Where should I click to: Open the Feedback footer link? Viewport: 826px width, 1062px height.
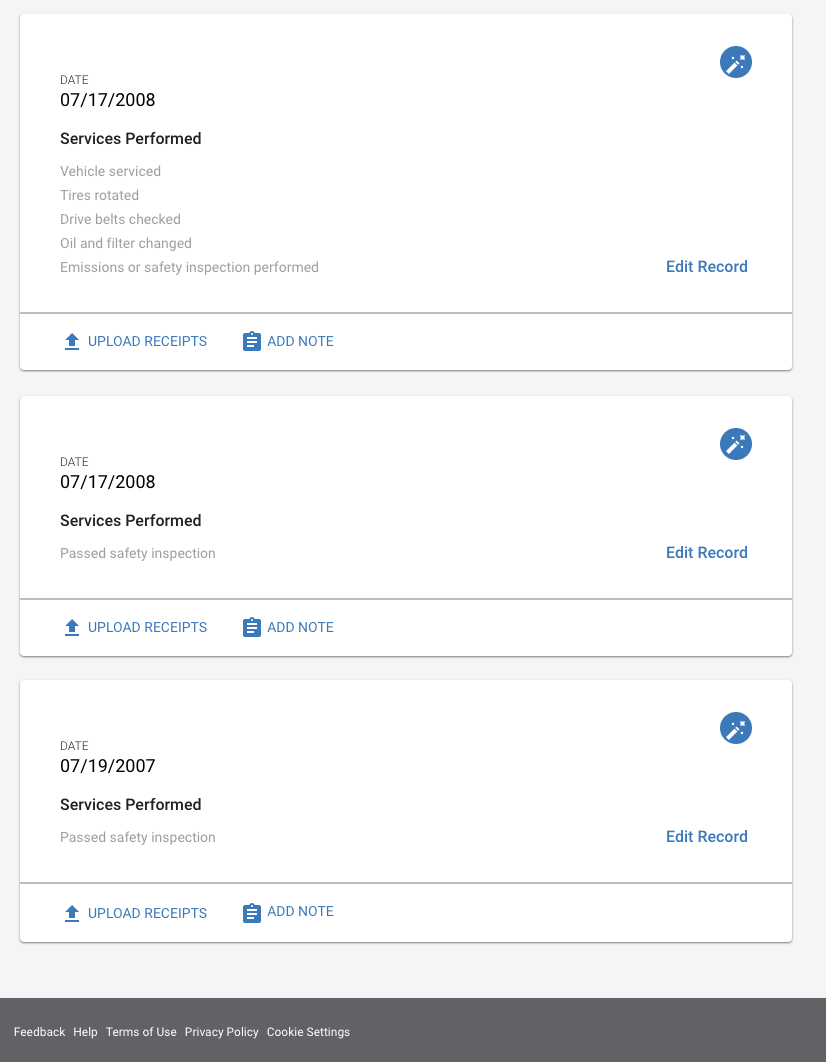tap(39, 1032)
